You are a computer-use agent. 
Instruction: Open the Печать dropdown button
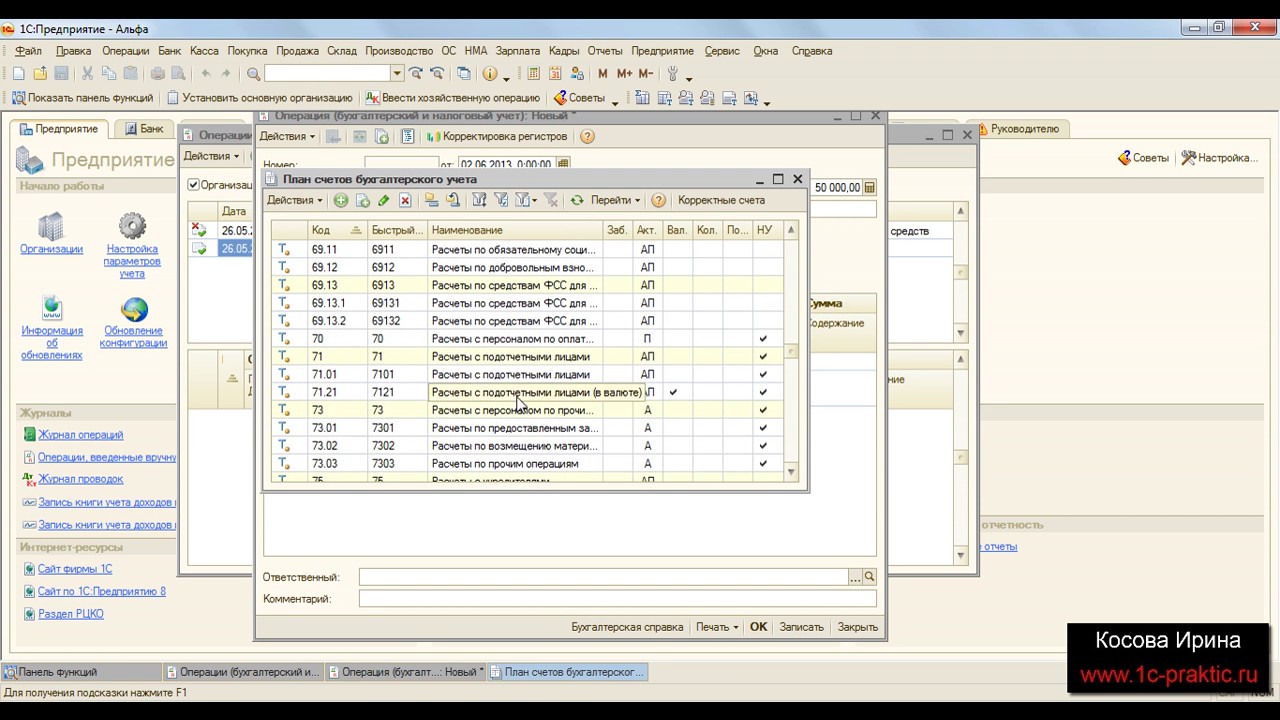pyautogui.click(x=717, y=627)
